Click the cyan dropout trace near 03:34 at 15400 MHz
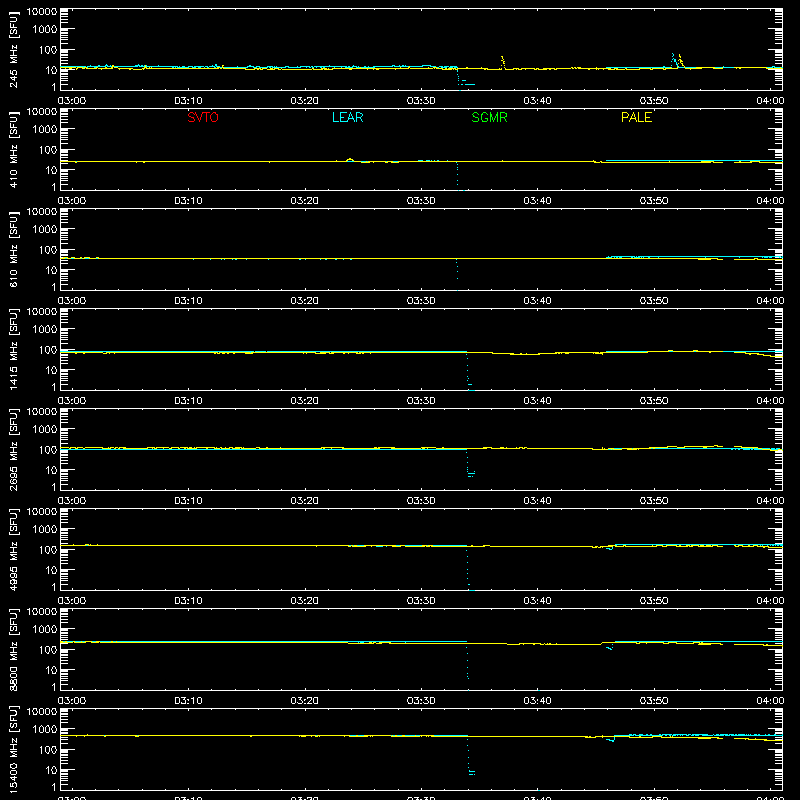Screen dimensions: 800x800 [470, 756]
